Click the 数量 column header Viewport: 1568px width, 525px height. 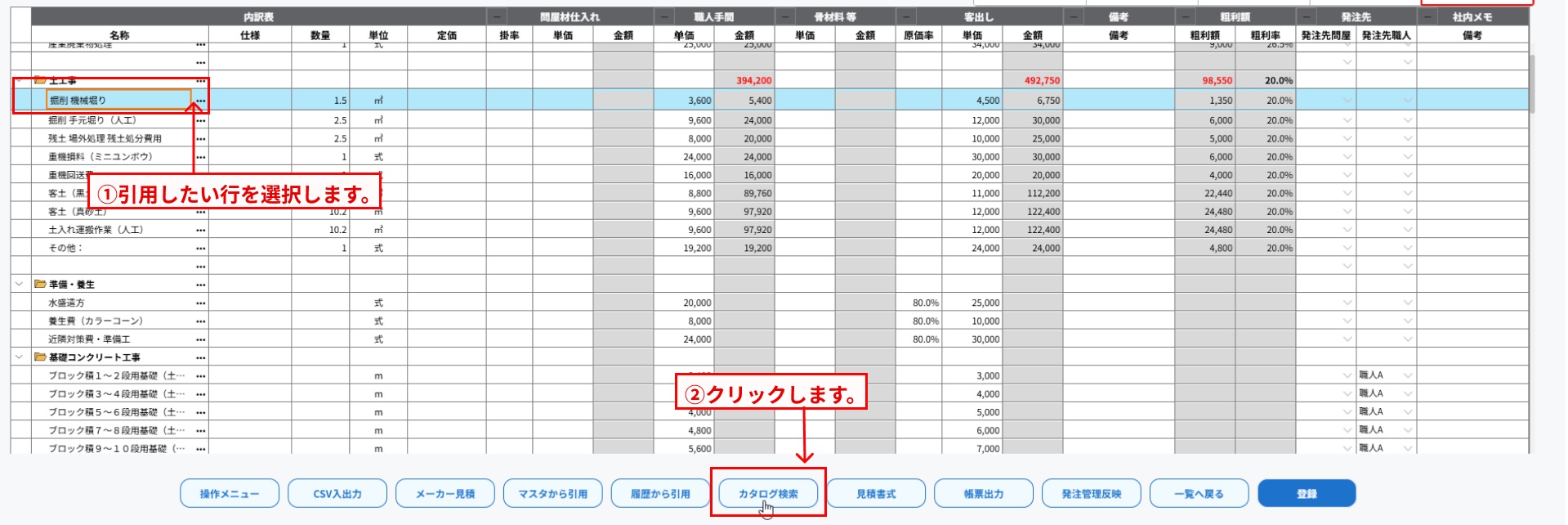[x=320, y=35]
